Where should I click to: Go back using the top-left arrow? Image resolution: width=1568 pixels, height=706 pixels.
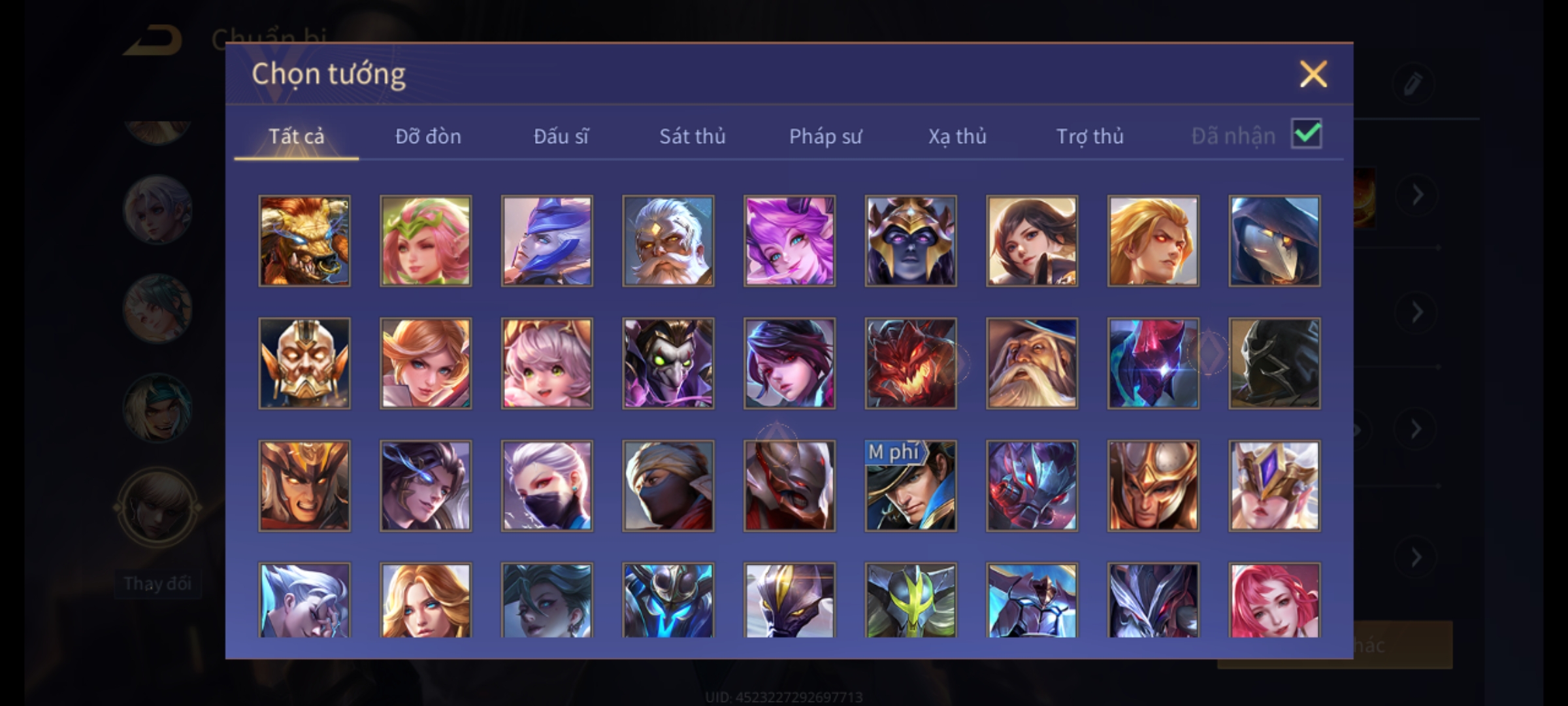click(154, 41)
